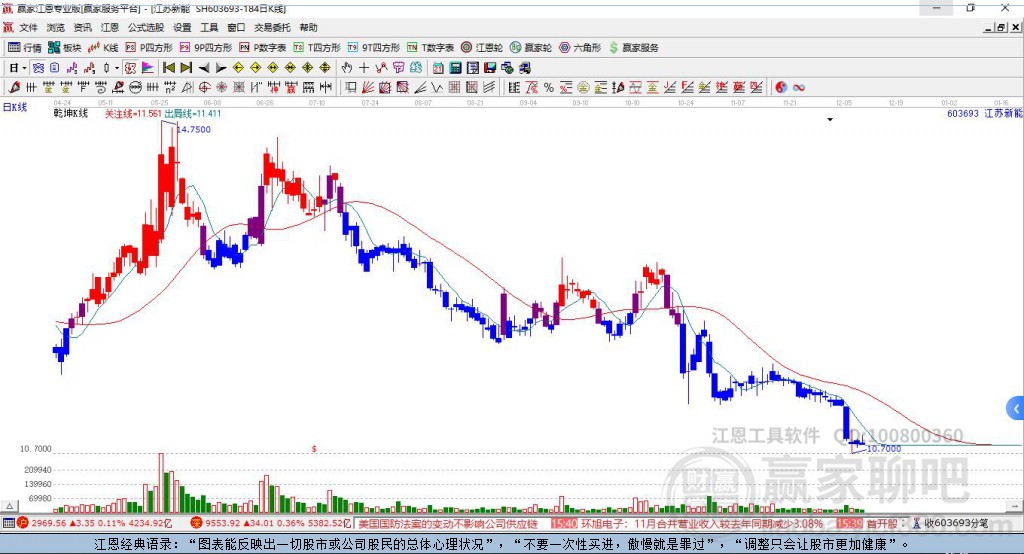Open the calendar date icon

(x=438, y=68)
